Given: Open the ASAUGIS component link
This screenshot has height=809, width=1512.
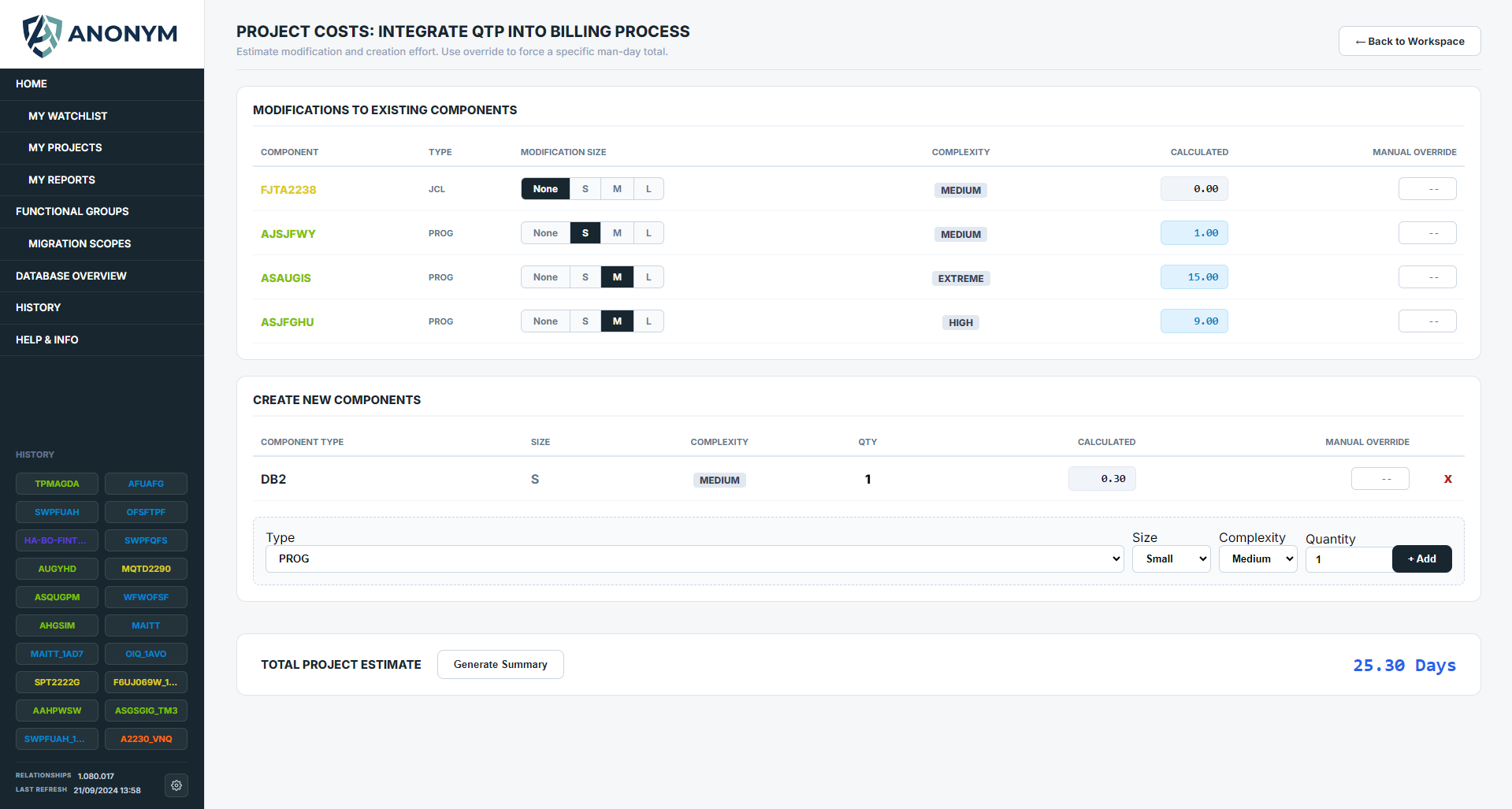Looking at the screenshot, I should [286, 278].
